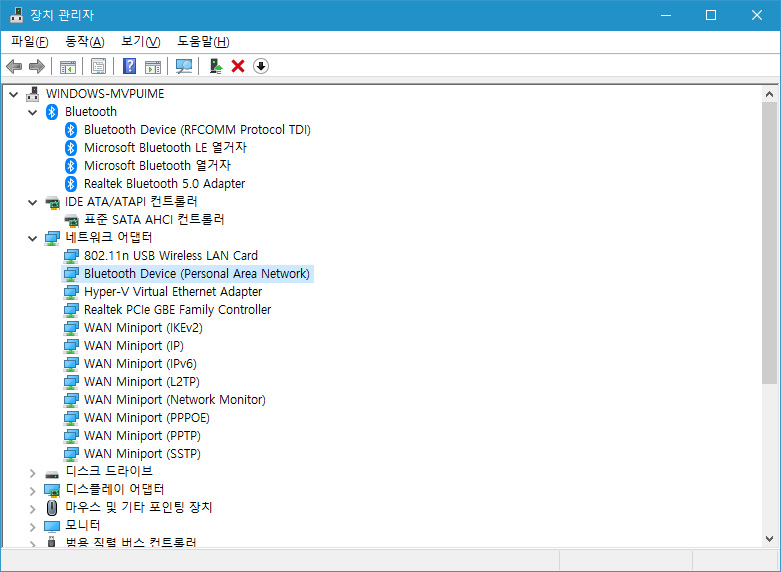781x572 pixels.
Task: Click the 디스플레이 어댑터 category icon
Action: [x=52, y=490]
